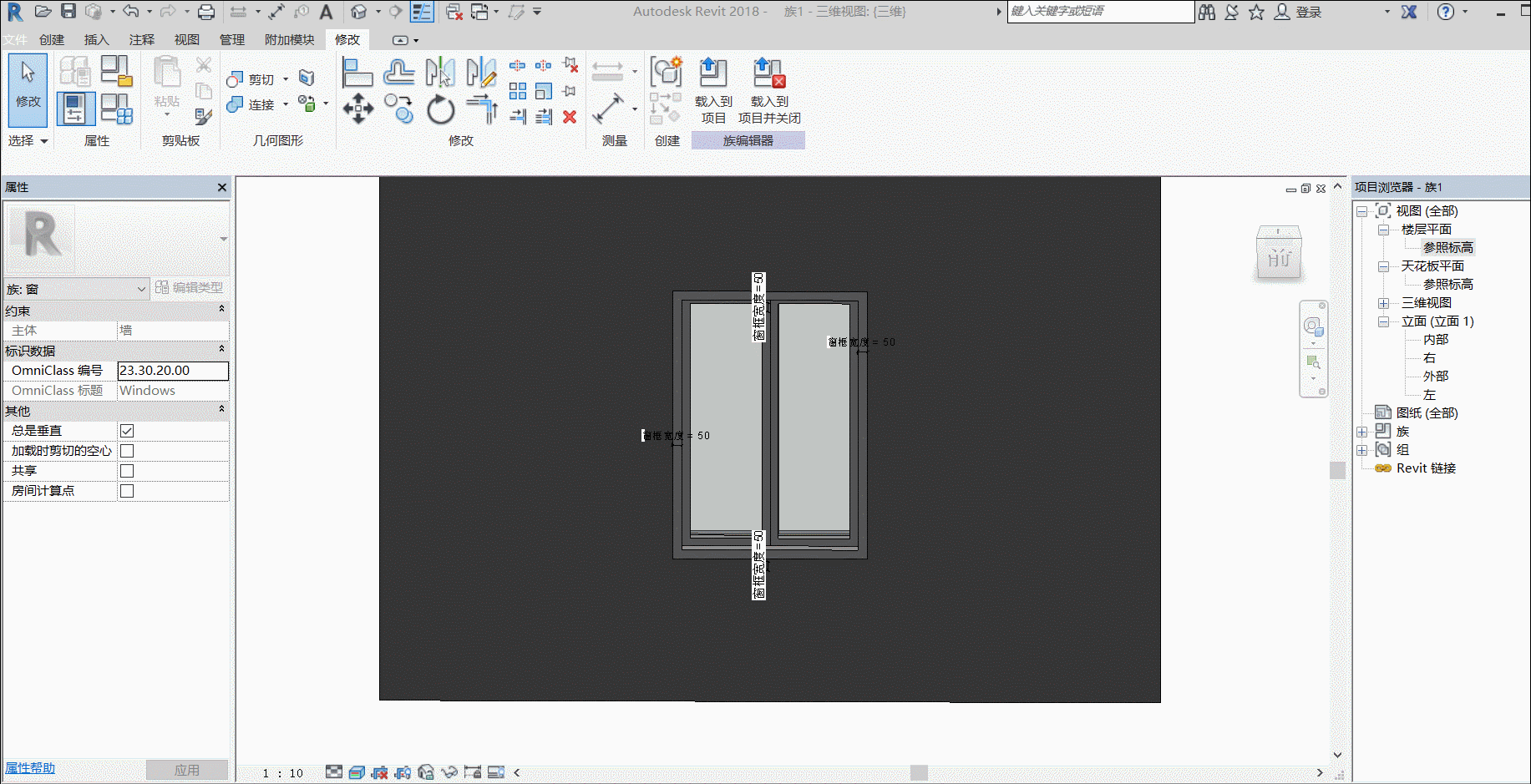Click the 属性帮助 link
1531x784 pixels.
point(30,768)
